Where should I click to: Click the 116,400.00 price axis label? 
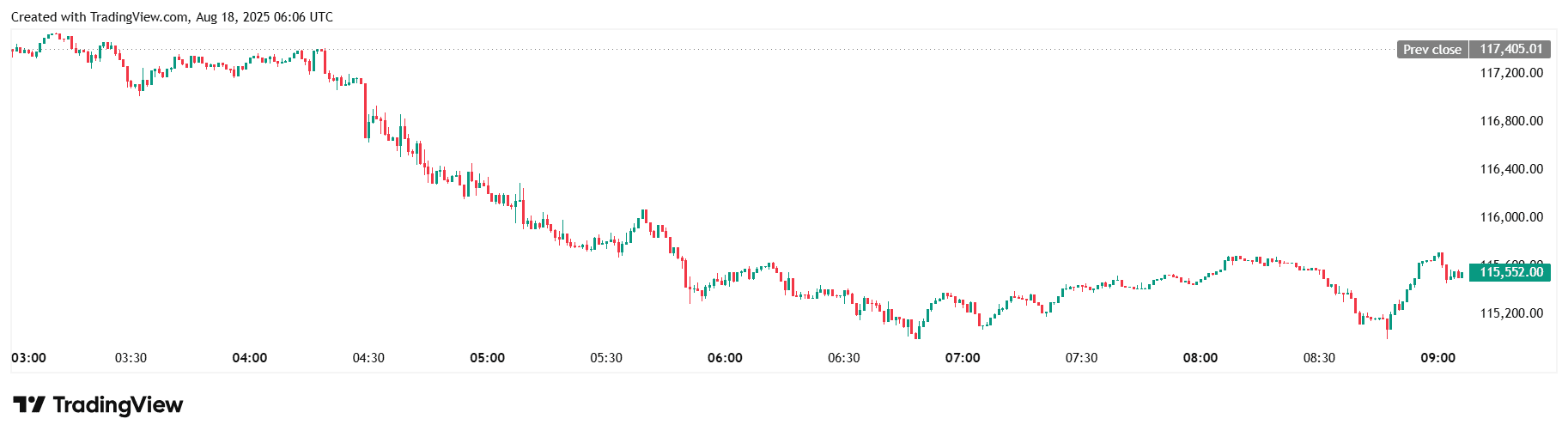[1510, 169]
